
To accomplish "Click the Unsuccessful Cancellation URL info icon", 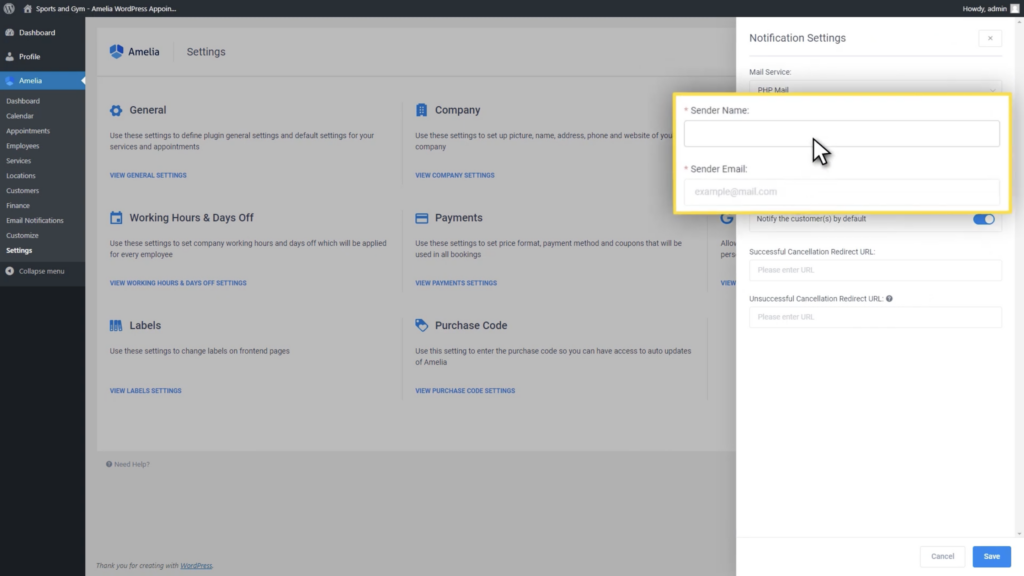I will coord(889,298).
